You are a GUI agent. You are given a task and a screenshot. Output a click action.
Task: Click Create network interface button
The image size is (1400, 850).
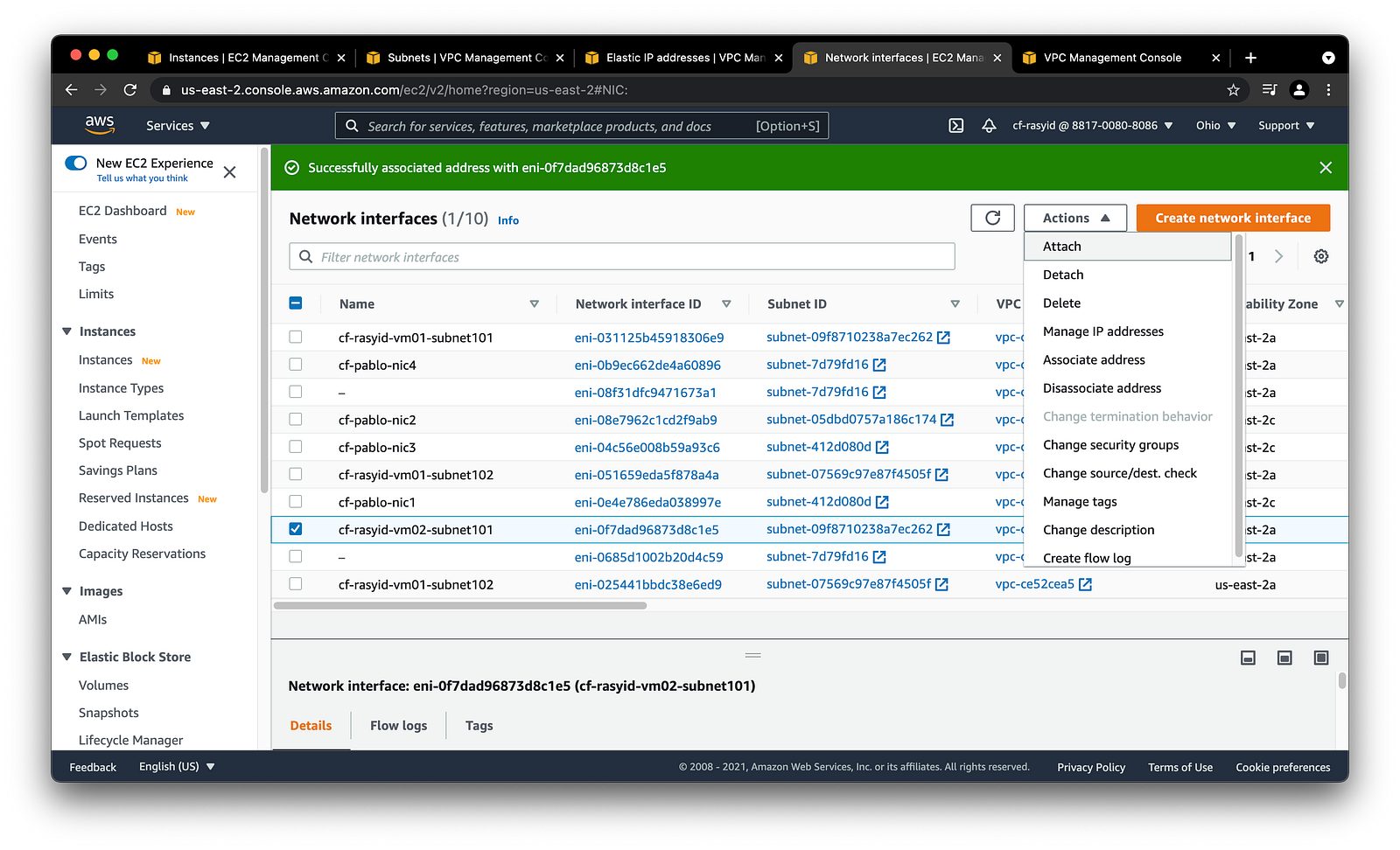pyautogui.click(x=1233, y=218)
